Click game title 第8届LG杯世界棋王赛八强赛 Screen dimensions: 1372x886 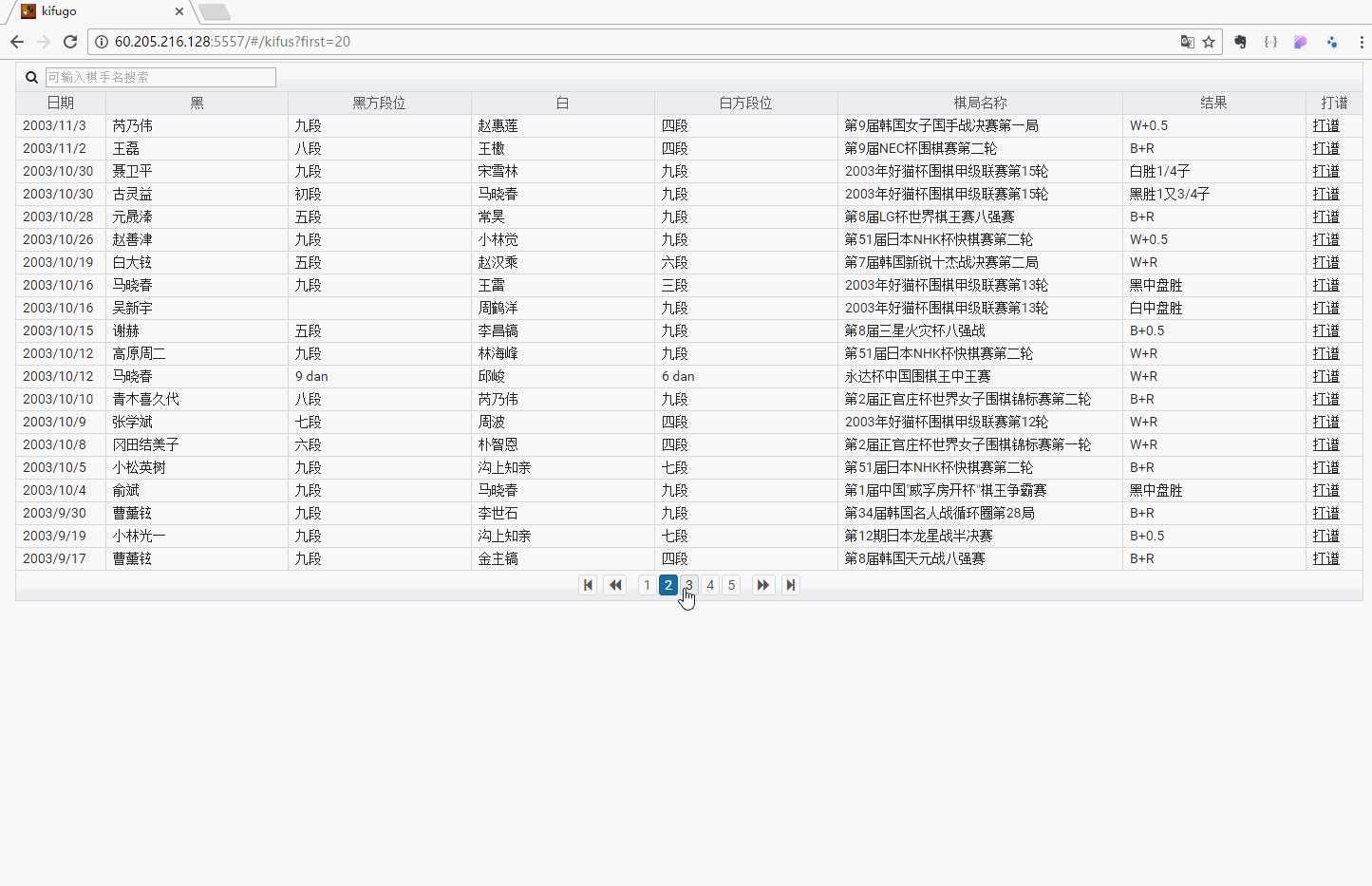[x=930, y=217]
